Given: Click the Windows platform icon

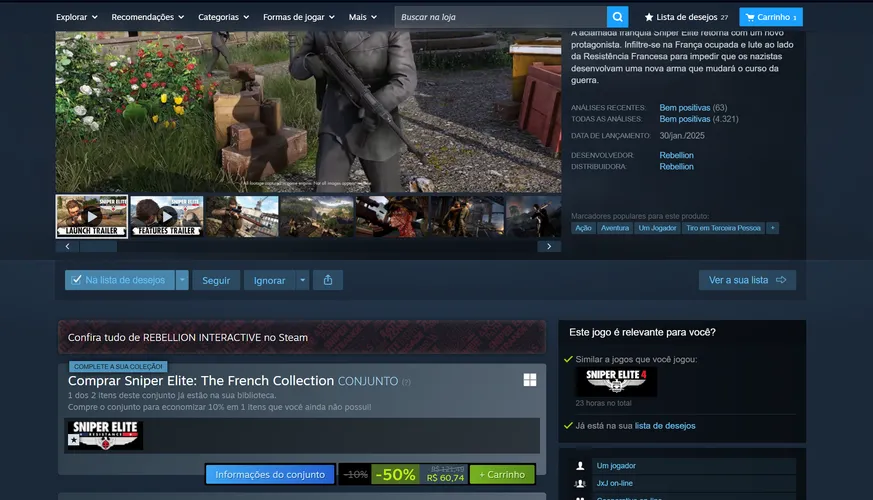Looking at the screenshot, I should click(x=529, y=380).
